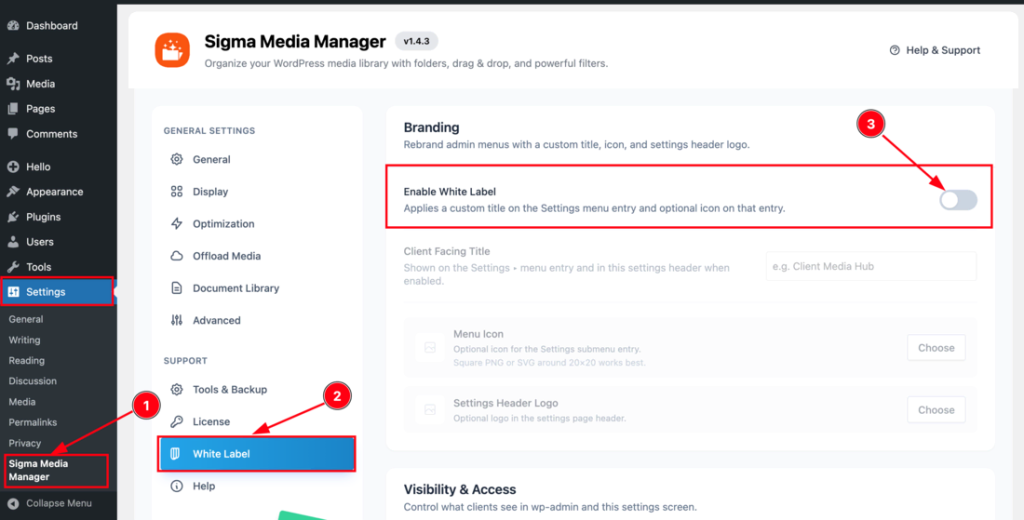Click the Optimization lightning bolt icon
This screenshot has width=1024, height=520.
176,223
